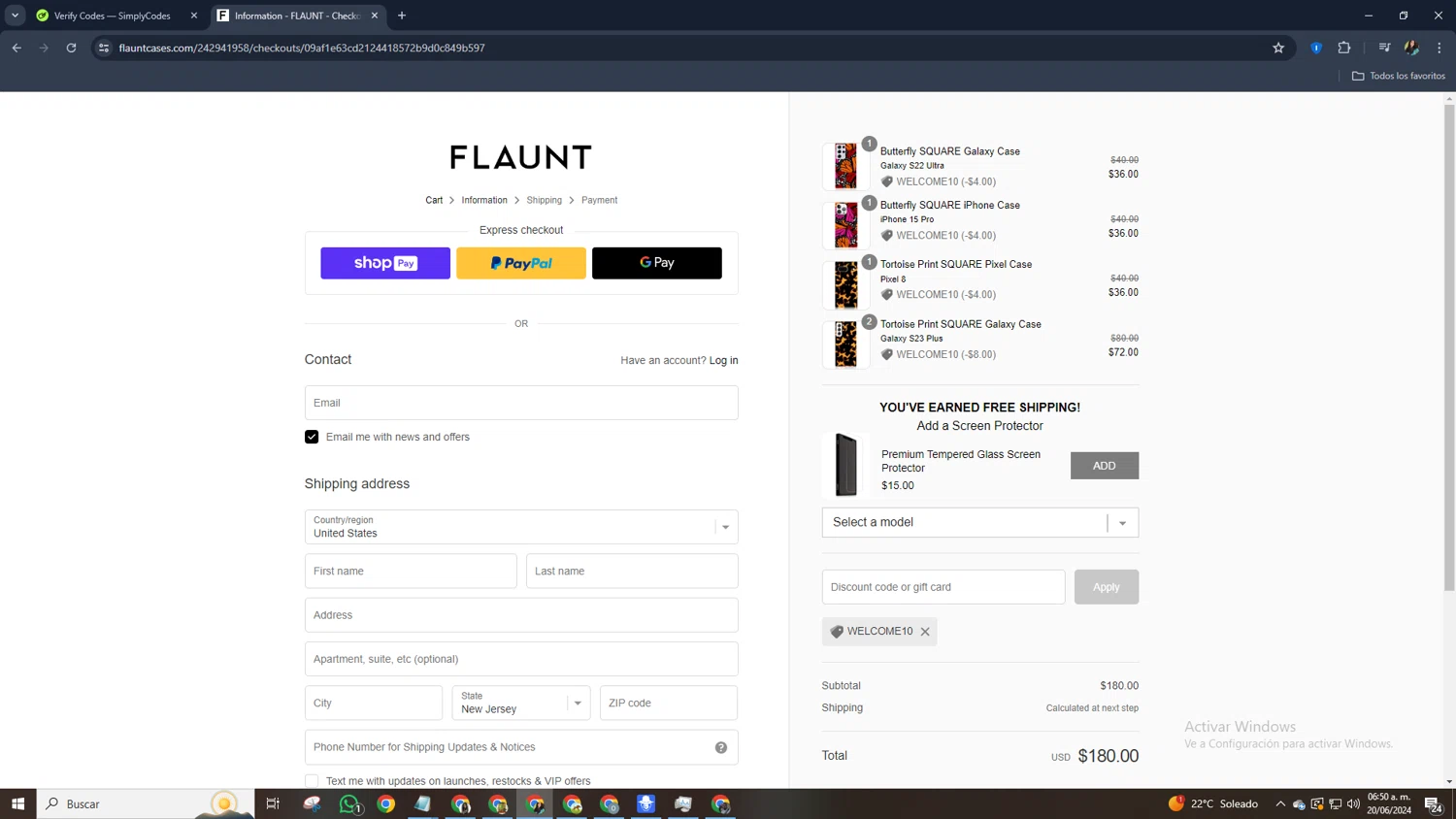Open the Select a model dropdown
This screenshot has width=1456, height=819.
[x=980, y=522]
